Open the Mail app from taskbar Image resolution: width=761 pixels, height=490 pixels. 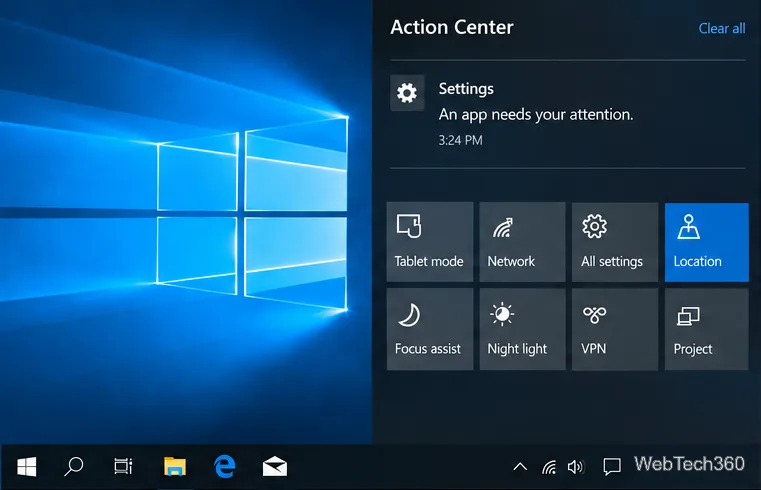275,467
